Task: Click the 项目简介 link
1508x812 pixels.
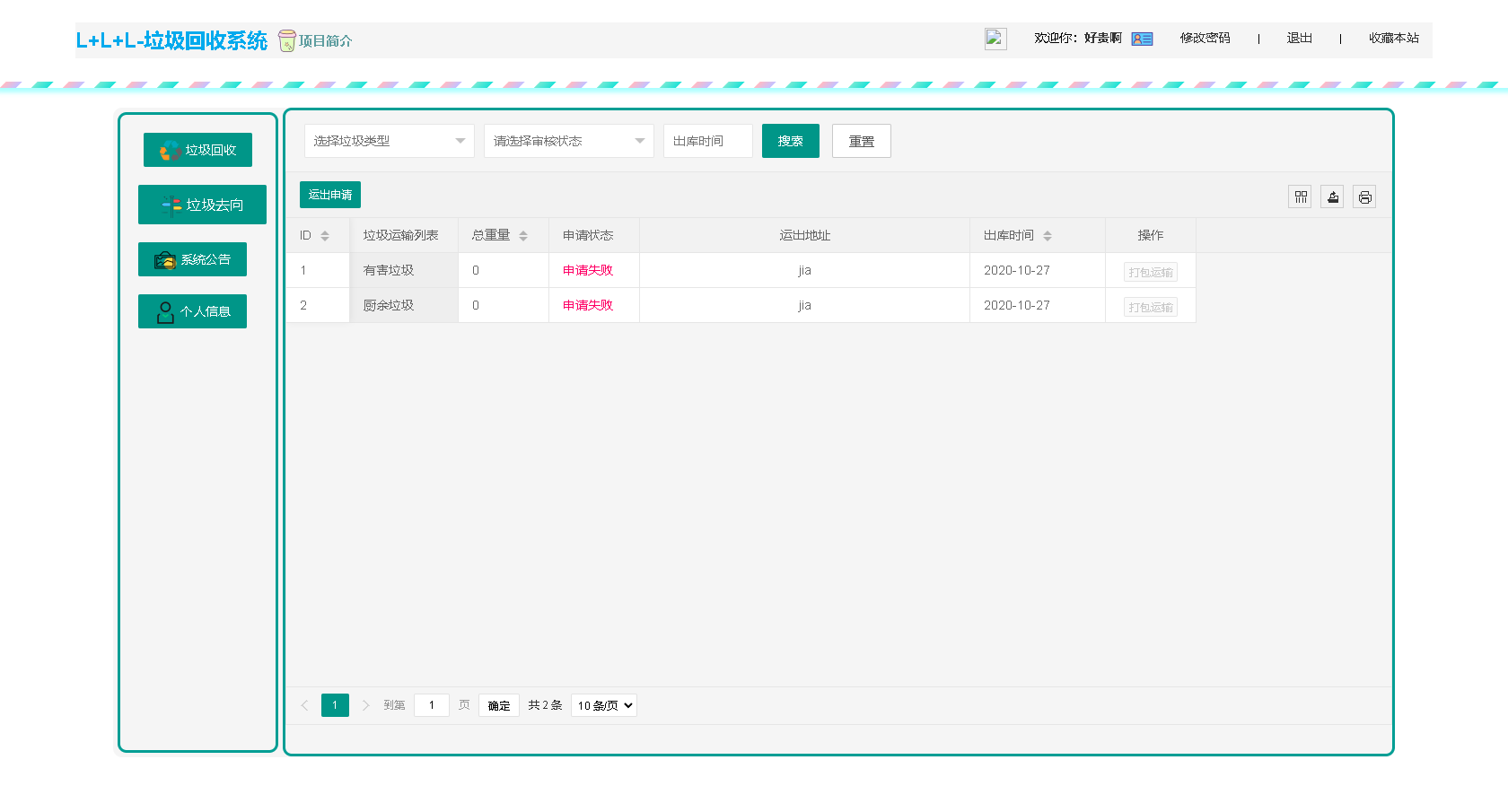Action: 325,40
